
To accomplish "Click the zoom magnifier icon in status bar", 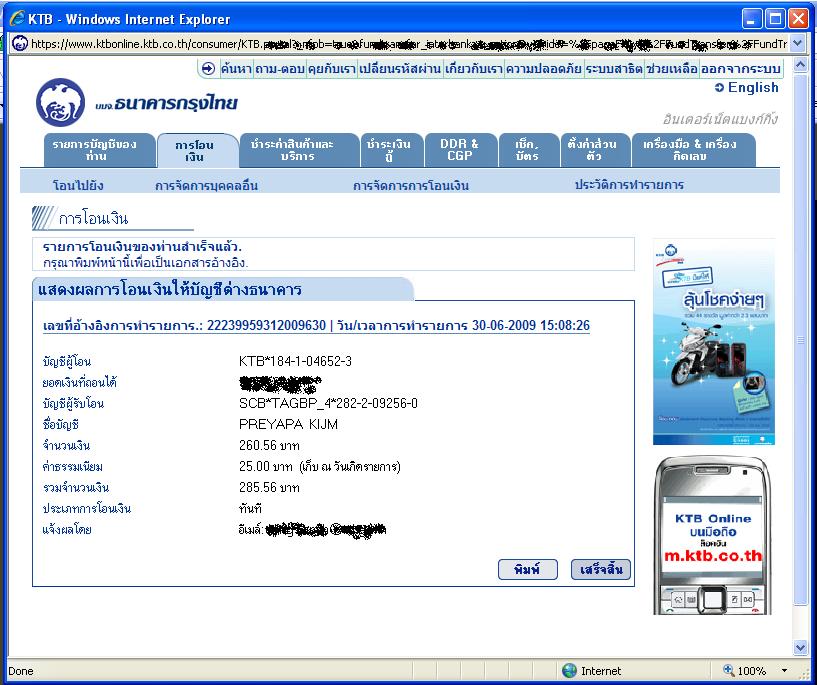I will [728, 670].
